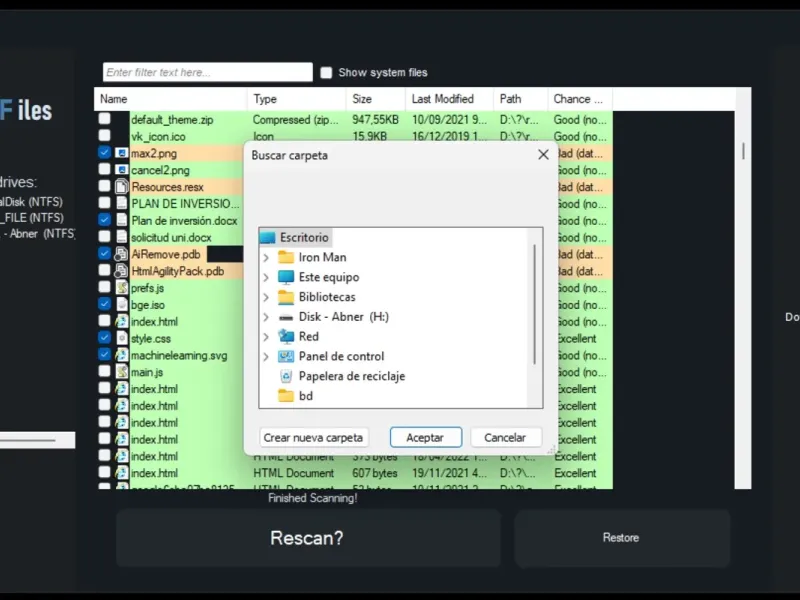The height and width of the screenshot is (600, 800).
Task: Click the Este equipo computer icon
Action: (x=286, y=277)
